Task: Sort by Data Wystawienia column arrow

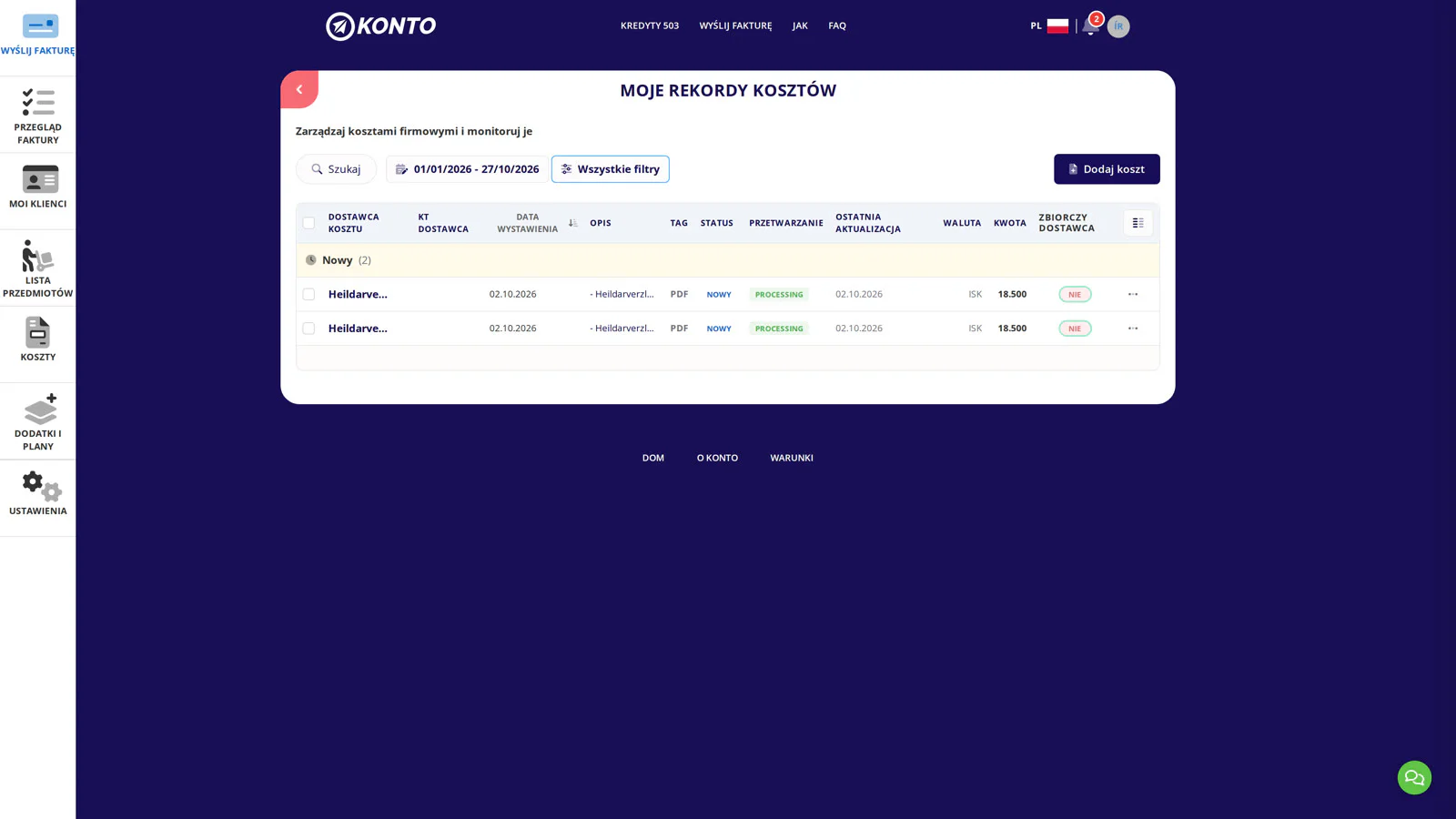Action: [x=572, y=223]
